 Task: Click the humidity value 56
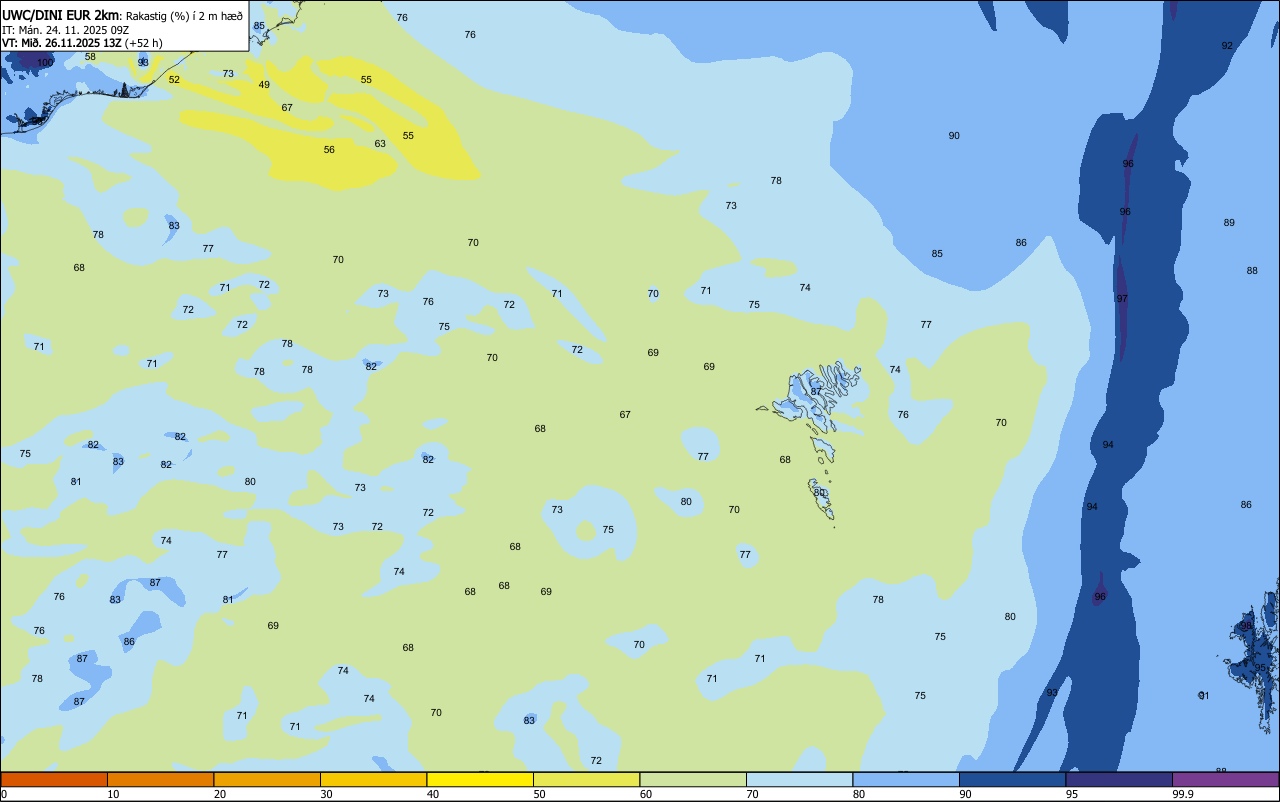[329, 150]
